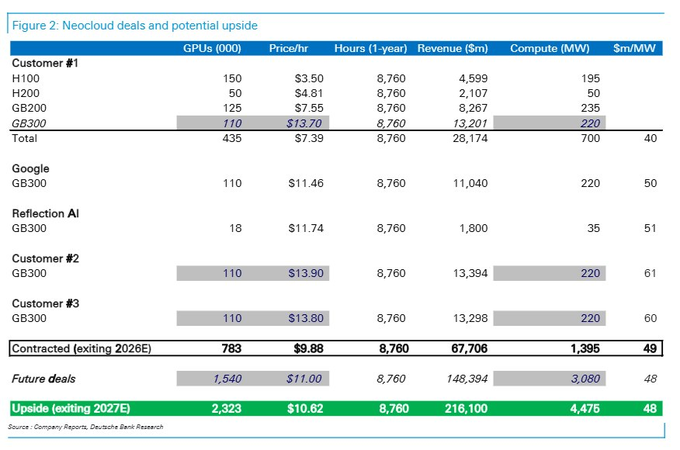The width and height of the screenshot is (680, 450).
Task: Click the revenue value '13,201'
Action: pyautogui.click(x=470, y=123)
